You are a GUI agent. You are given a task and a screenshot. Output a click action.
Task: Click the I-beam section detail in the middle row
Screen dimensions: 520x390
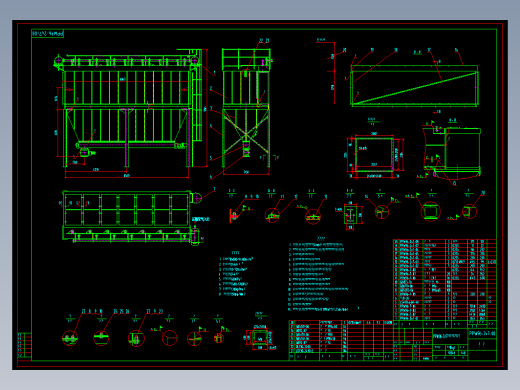tap(350, 215)
